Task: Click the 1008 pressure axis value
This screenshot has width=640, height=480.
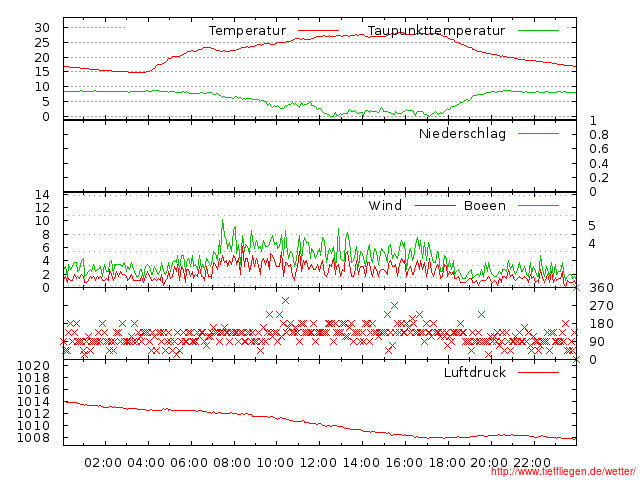Action: (33, 438)
